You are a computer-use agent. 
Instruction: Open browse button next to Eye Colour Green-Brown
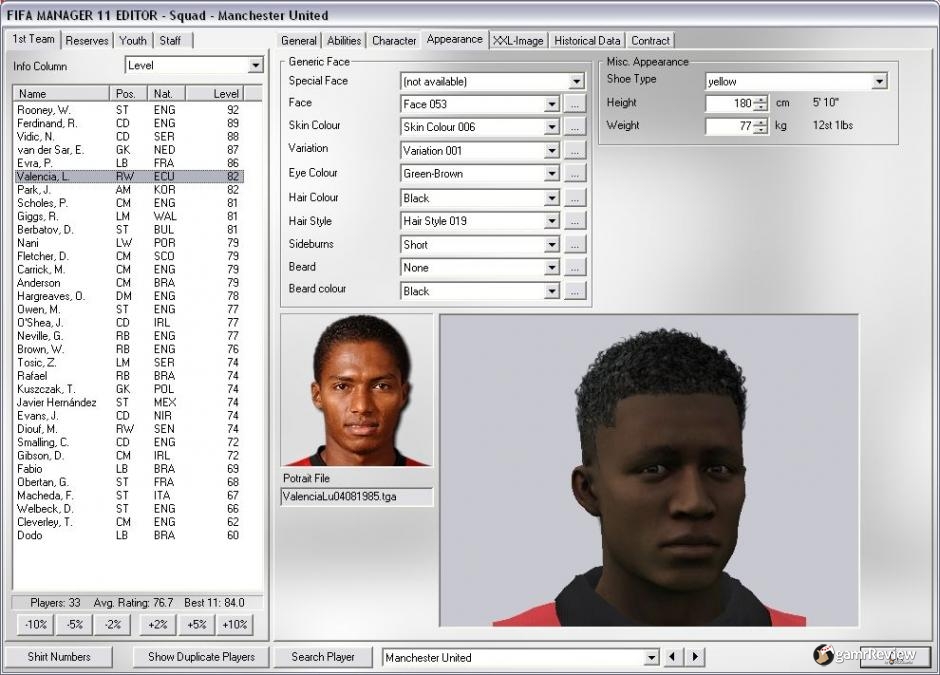(574, 174)
